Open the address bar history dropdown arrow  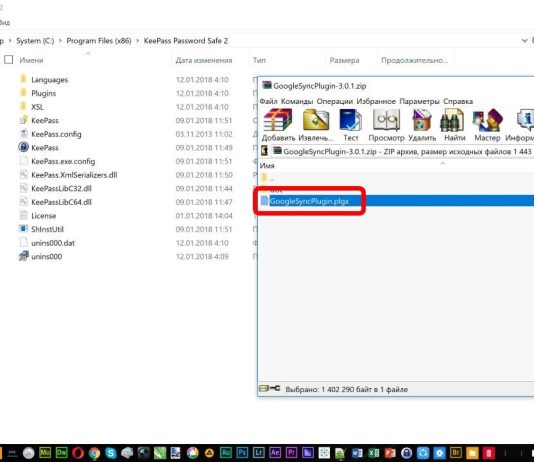tap(524, 41)
